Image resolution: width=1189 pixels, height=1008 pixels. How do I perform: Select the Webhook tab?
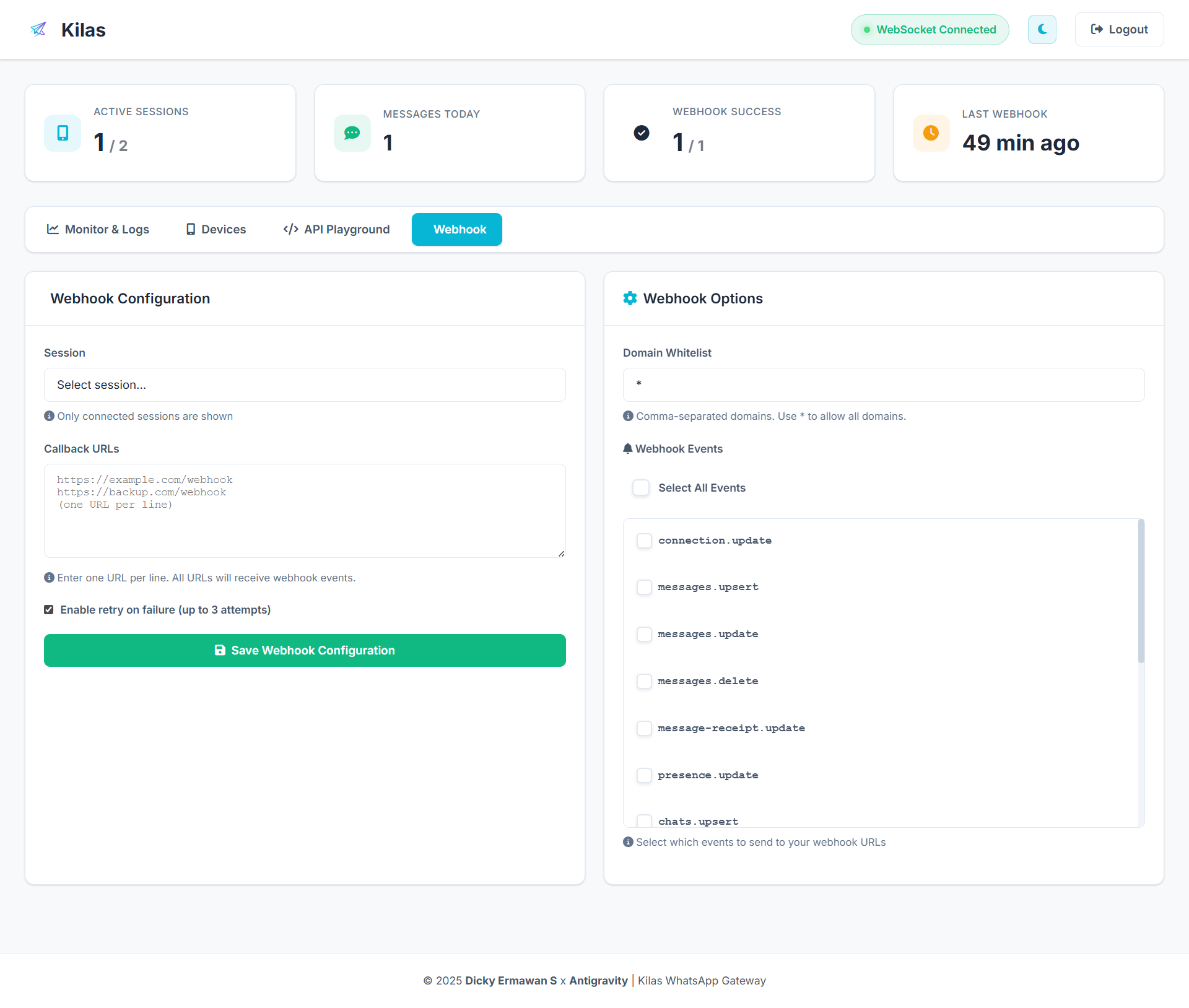(x=457, y=229)
